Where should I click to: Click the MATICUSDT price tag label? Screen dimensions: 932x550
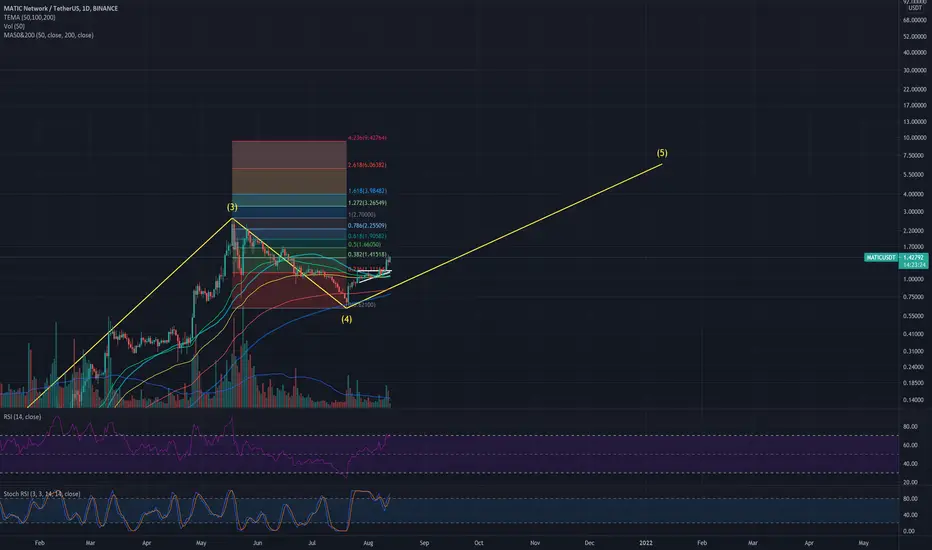pos(881,257)
